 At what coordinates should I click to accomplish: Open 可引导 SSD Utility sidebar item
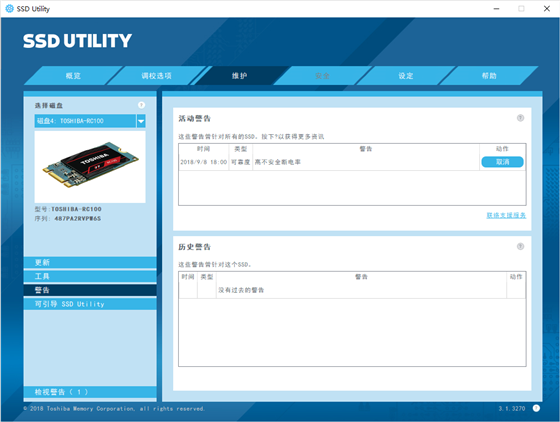tap(90, 304)
